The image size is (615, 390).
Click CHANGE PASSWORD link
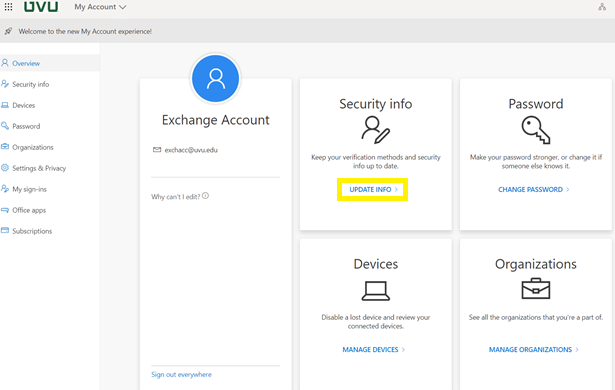(533, 190)
